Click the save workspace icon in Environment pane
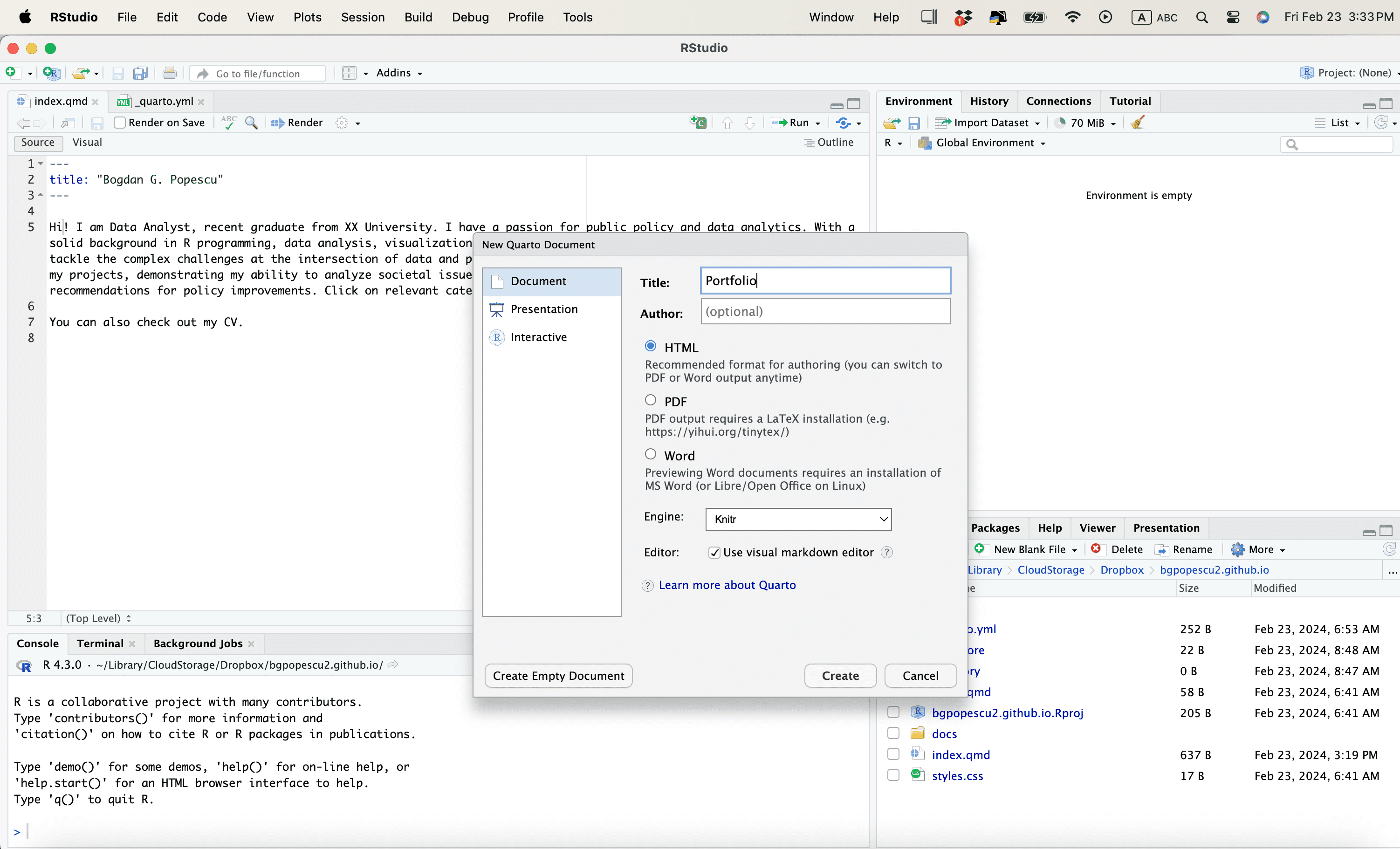Screen dimensions: 1400x849 (x=913, y=123)
